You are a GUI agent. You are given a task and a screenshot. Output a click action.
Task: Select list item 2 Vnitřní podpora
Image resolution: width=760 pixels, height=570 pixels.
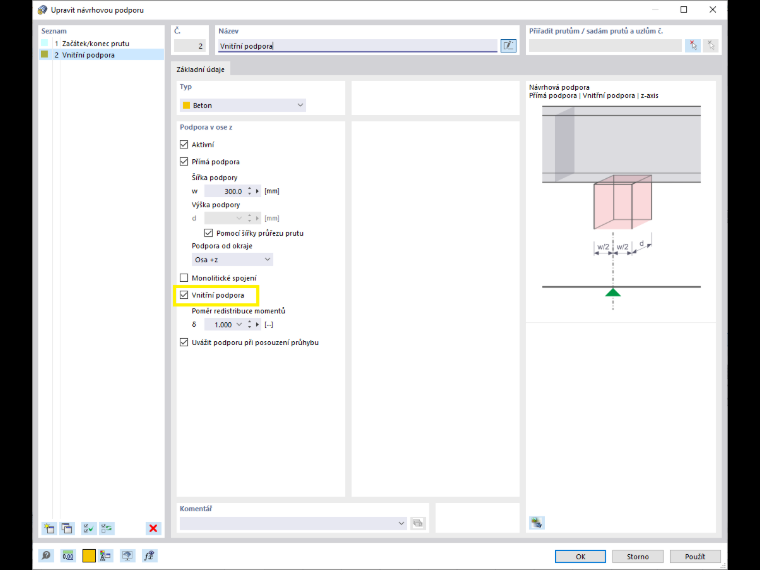(101, 55)
